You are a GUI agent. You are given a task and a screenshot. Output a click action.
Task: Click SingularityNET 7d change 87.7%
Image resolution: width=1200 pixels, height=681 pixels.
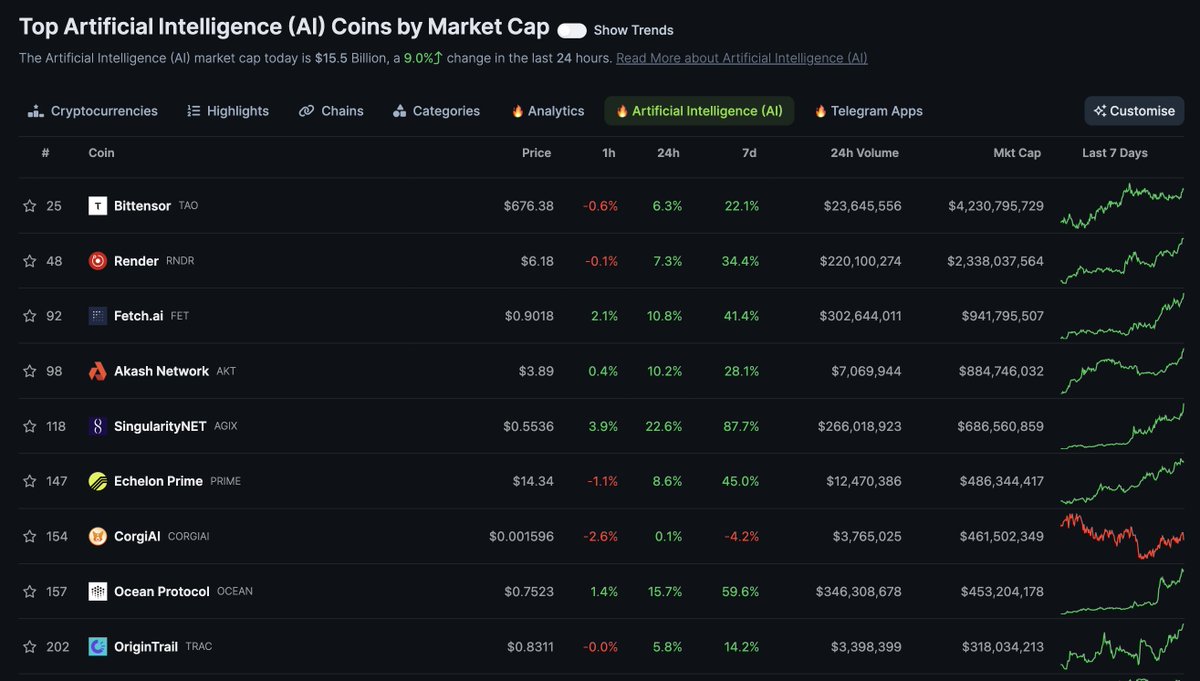point(741,426)
